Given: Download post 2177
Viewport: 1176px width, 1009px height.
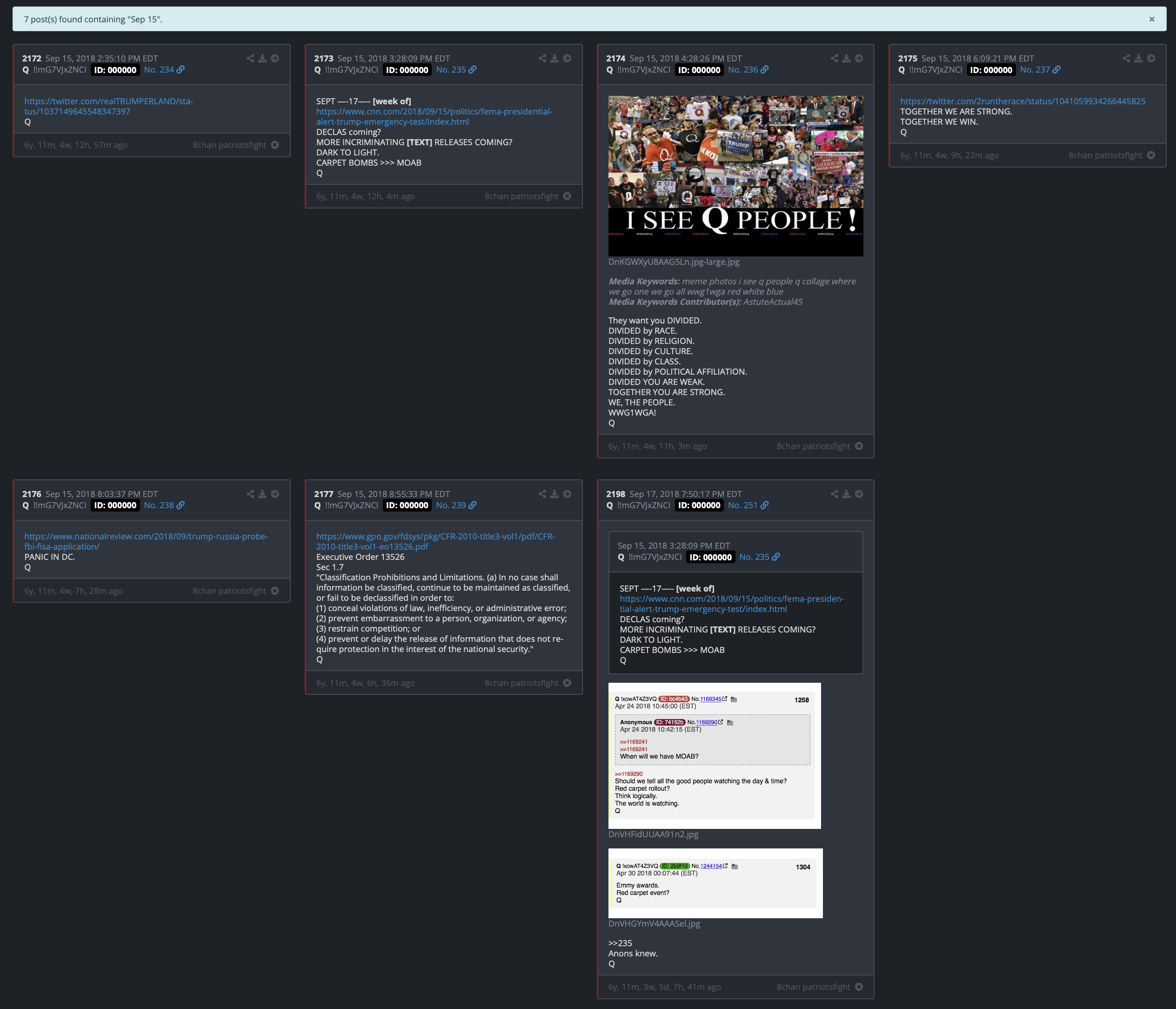Looking at the screenshot, I should (555, 494).
